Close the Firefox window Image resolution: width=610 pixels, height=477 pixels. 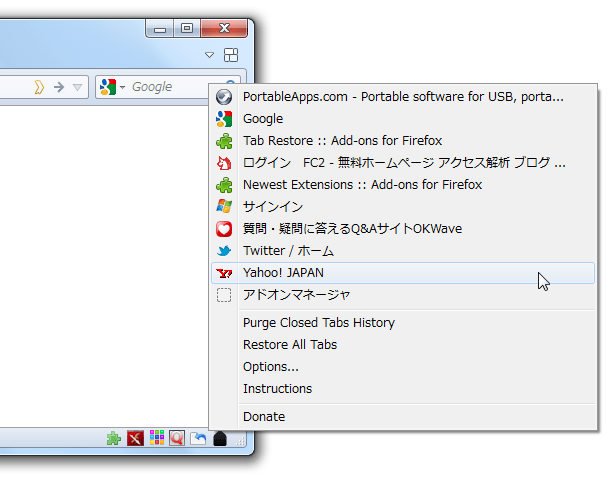(x=224, y=29)
